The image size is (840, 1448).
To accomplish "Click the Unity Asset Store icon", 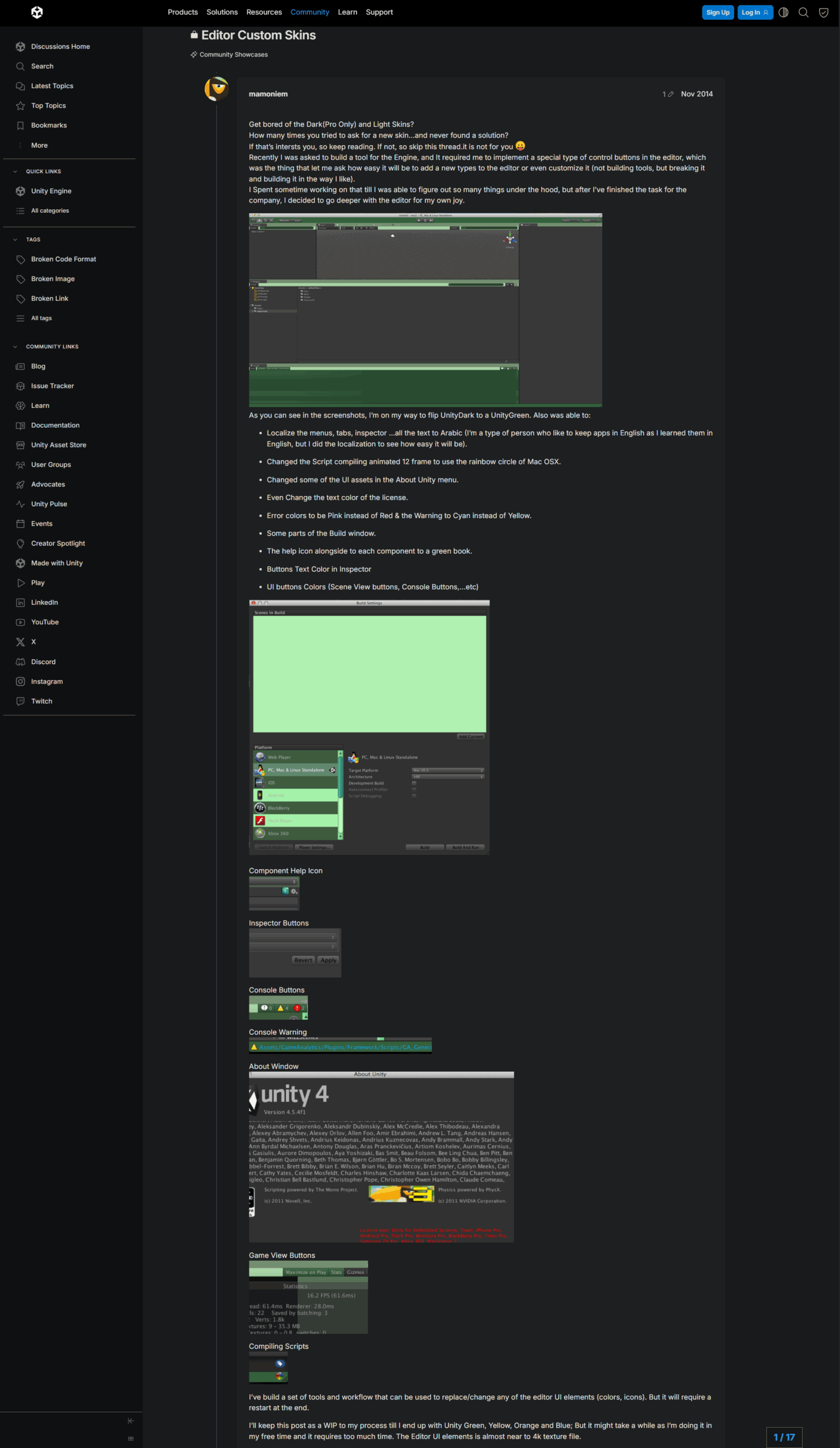I will tap(21, 445).
